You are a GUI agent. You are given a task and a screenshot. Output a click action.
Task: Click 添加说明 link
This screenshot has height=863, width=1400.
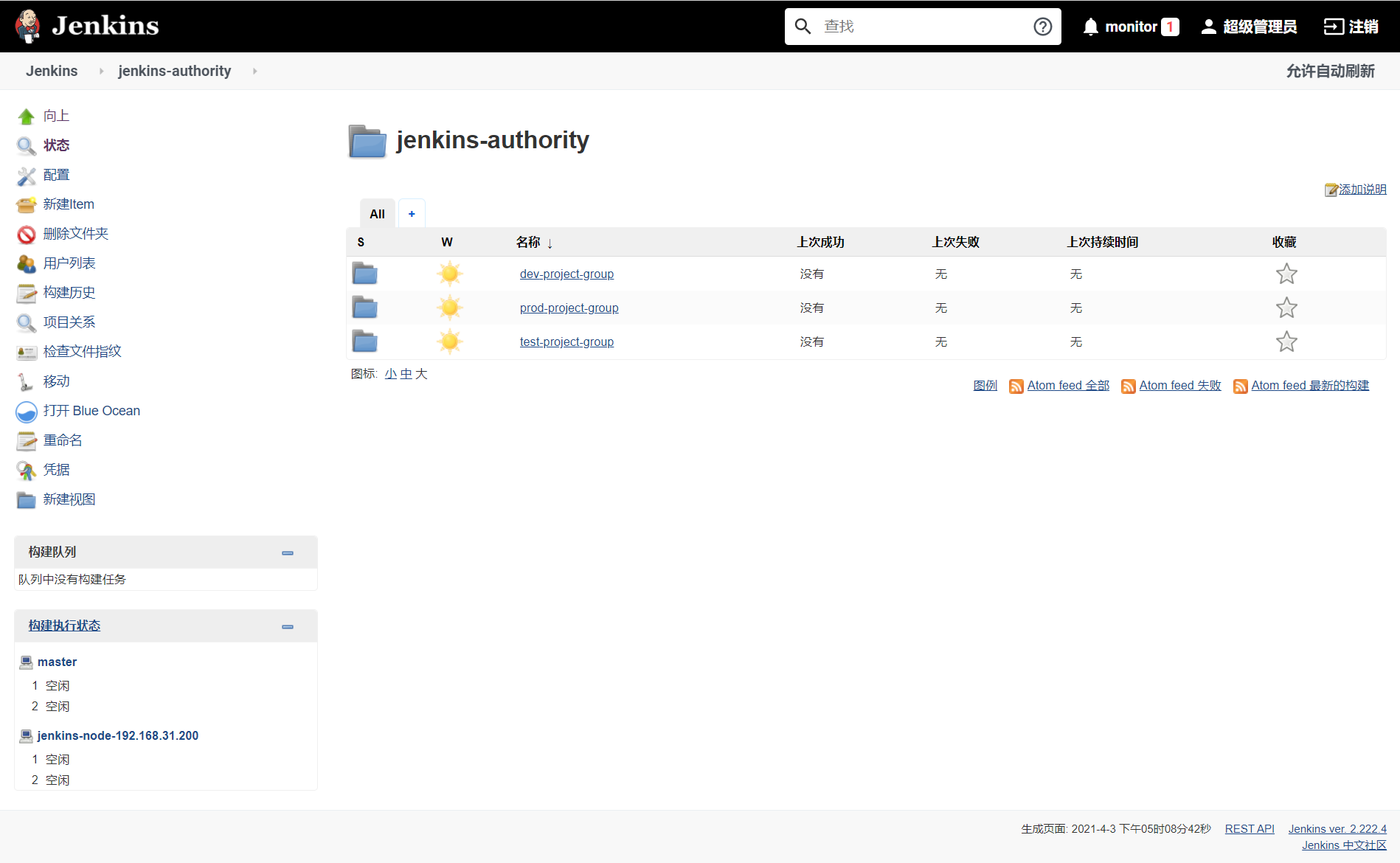1362,190
